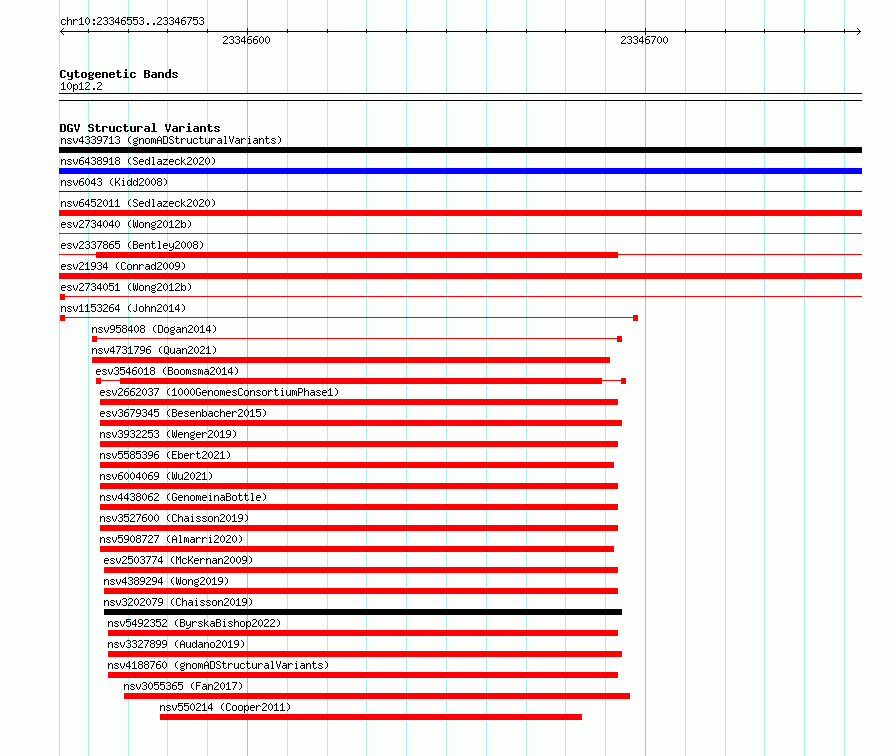Open variant nsv5585396 (Ebert2021) label
The width and height of the screenshot is (890, 756).
[x=165, y=455]
